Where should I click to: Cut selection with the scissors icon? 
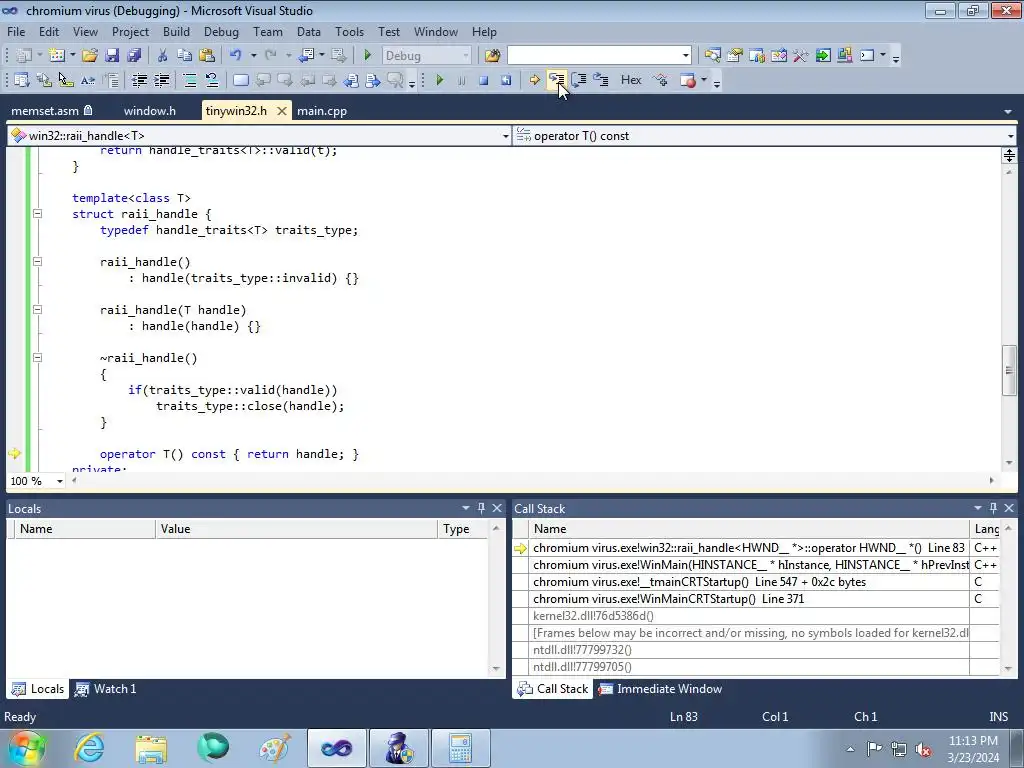pyautogui.click(x=163, y=56)
